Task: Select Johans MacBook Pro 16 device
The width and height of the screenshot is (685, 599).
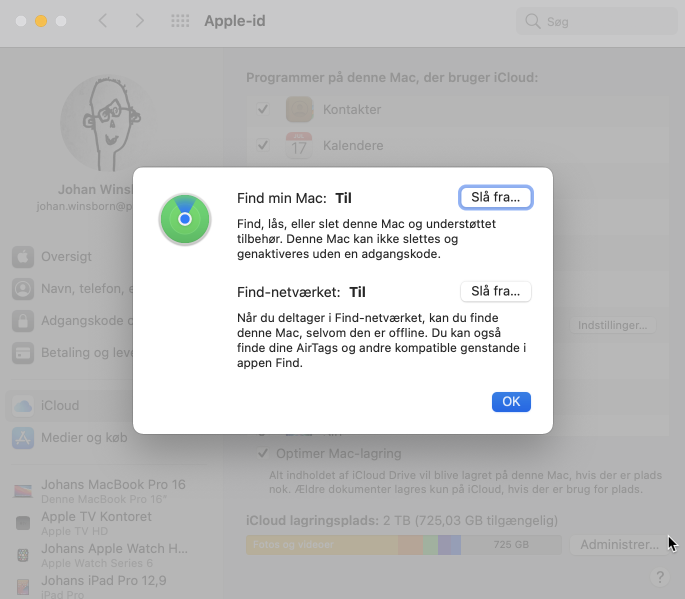Action: point(100,491)
